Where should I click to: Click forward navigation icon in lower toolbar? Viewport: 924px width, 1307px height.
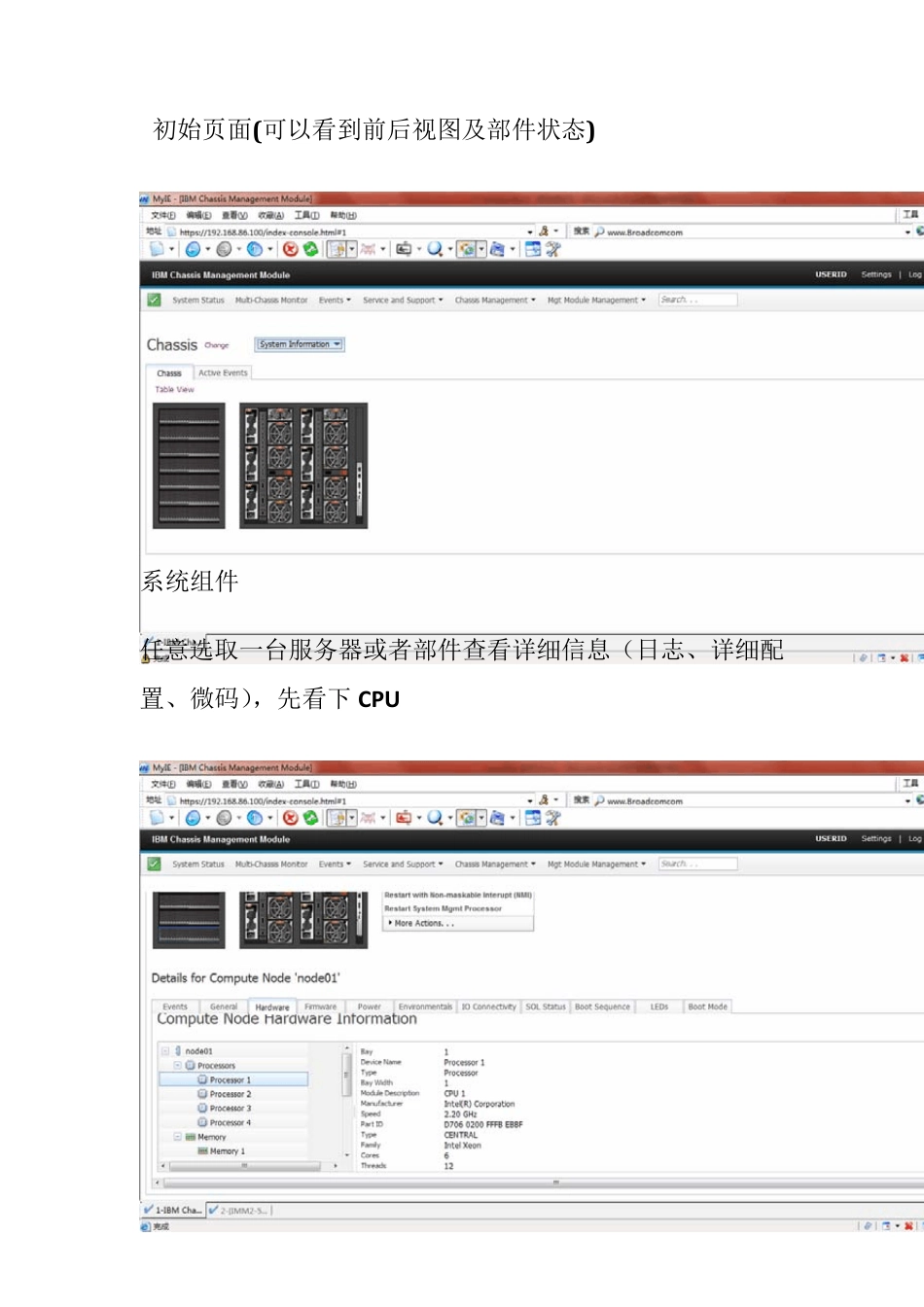pos(224,818)
